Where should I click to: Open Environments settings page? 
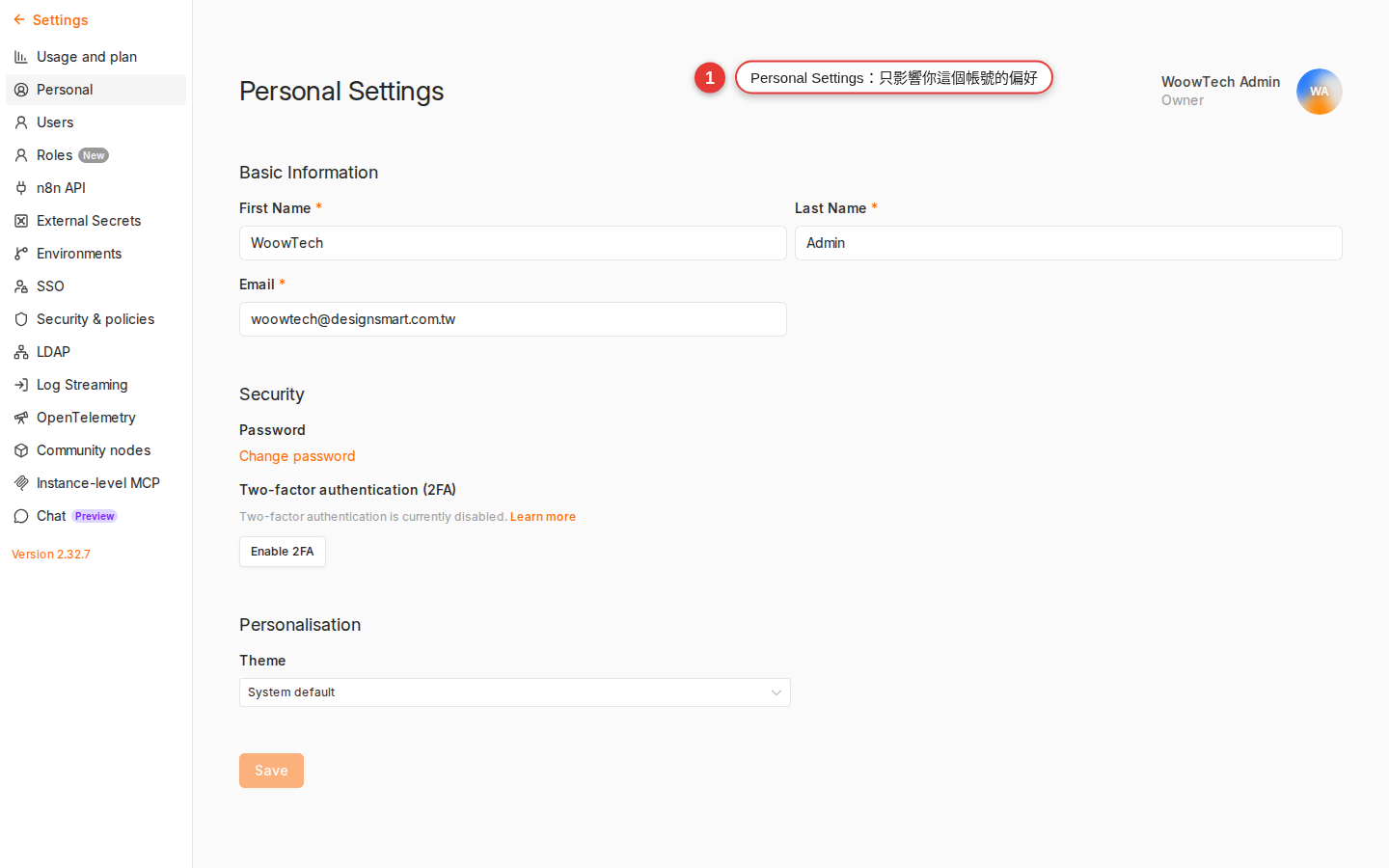coord(95,254)
